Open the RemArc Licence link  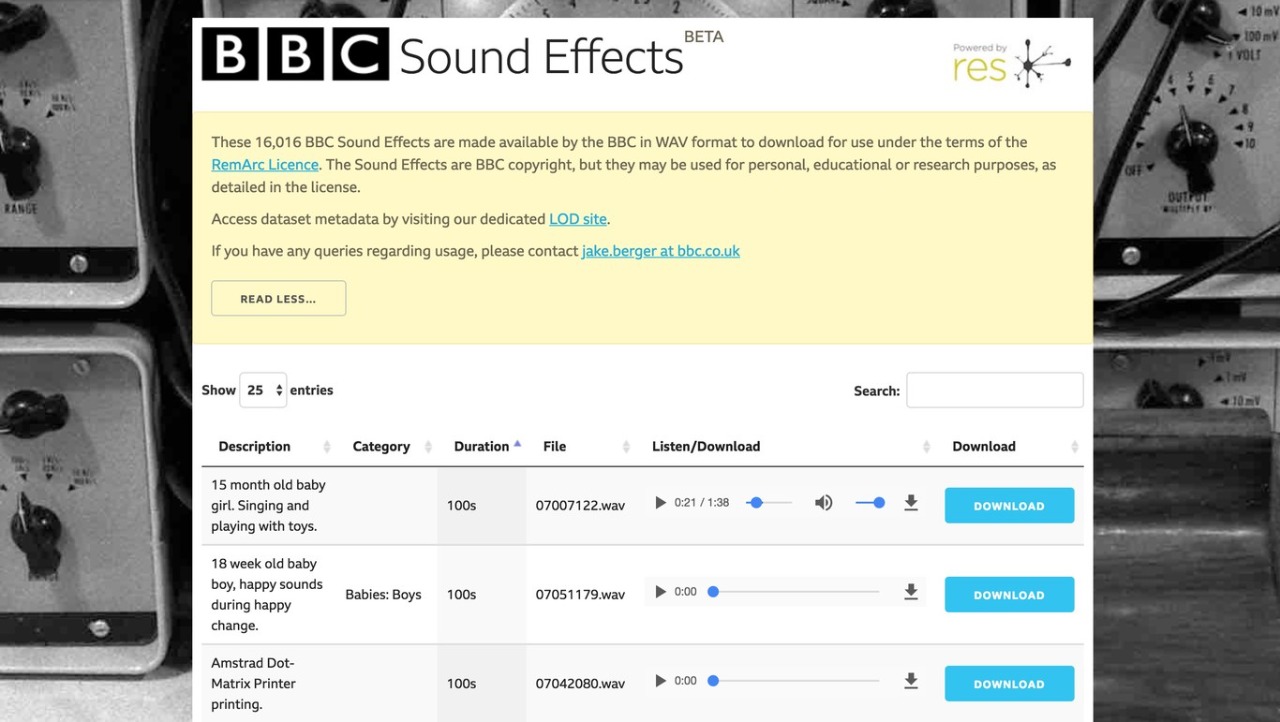pyautogui.click(x=265, y=165)
